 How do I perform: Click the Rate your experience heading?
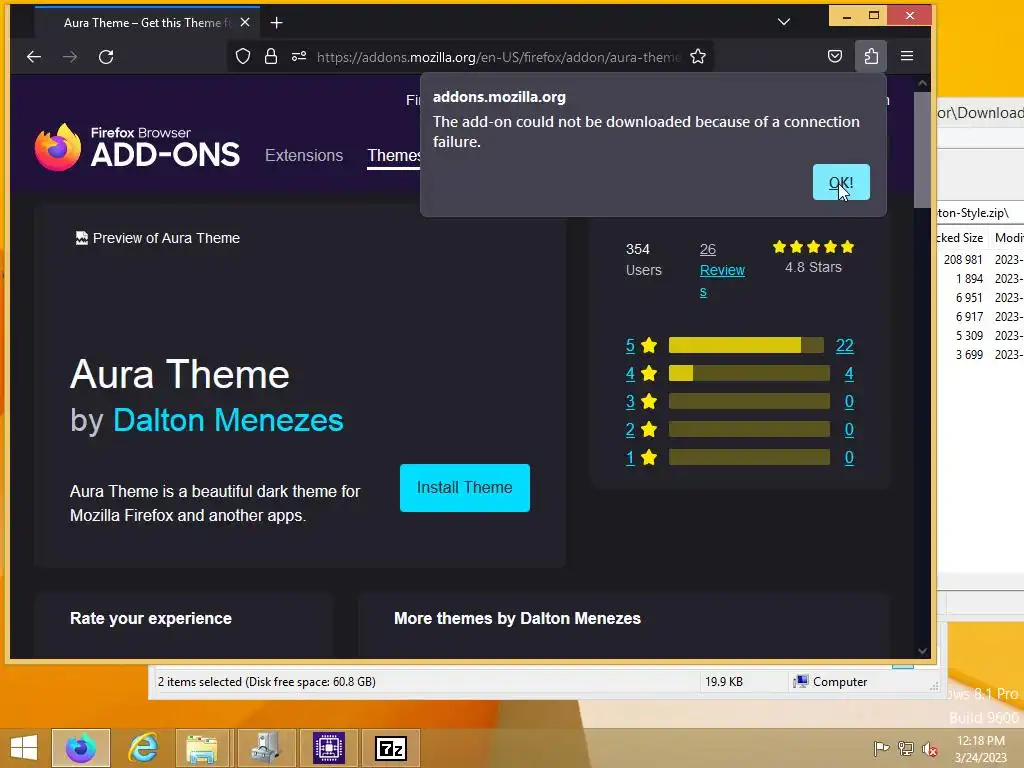pyautogui.click(x=151, y=618)
